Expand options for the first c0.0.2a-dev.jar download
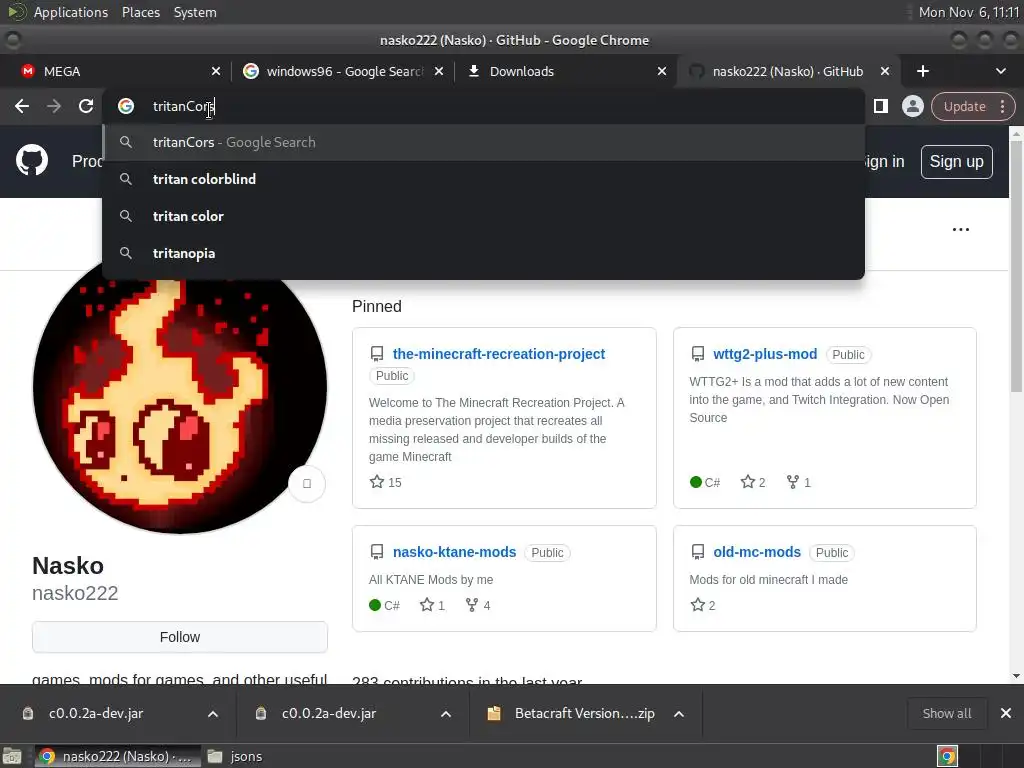This screenshot has height=768, width=1024. tap(213, 714)
